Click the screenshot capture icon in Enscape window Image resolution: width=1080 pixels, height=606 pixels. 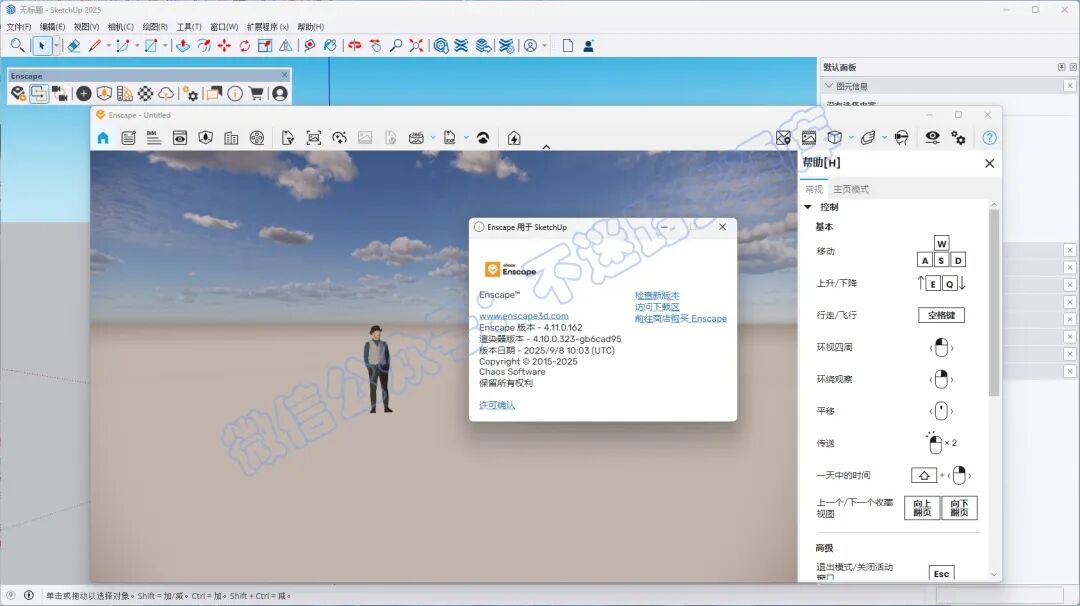point(313,138)
